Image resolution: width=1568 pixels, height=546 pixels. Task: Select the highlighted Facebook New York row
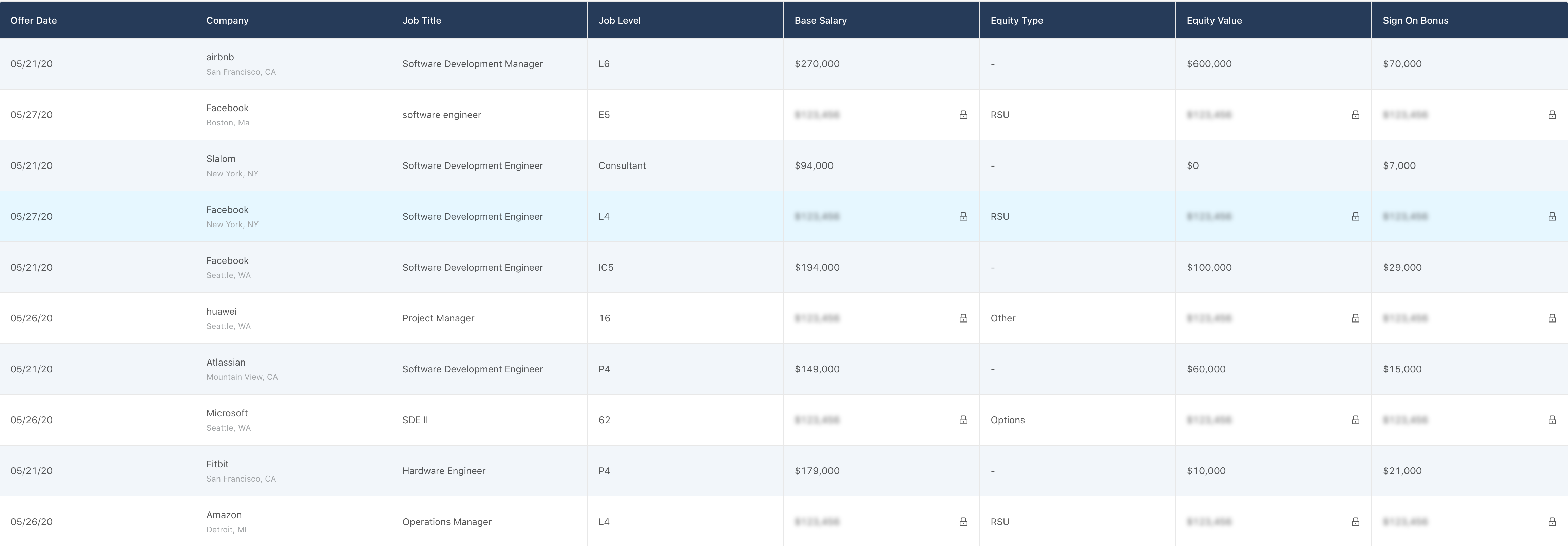coord(472,216)
